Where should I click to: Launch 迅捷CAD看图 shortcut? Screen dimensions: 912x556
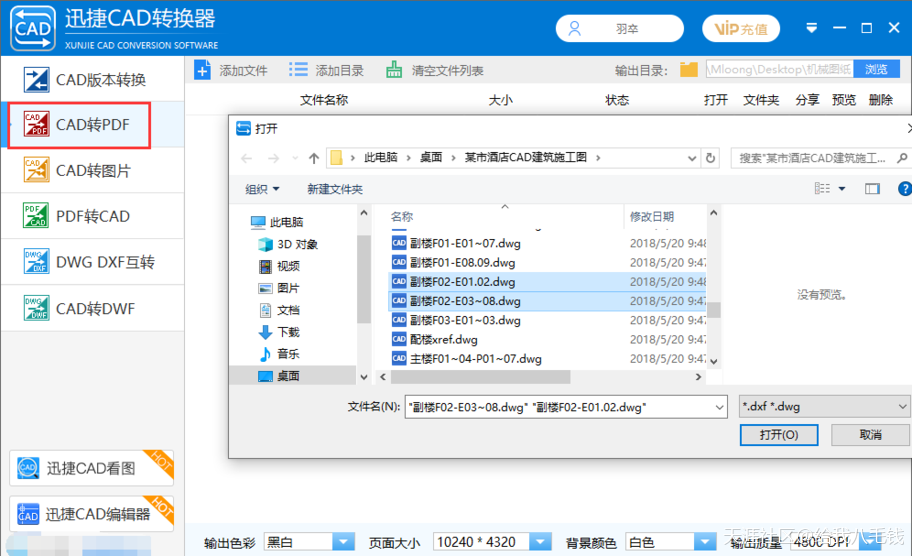(x=91, y=468)
